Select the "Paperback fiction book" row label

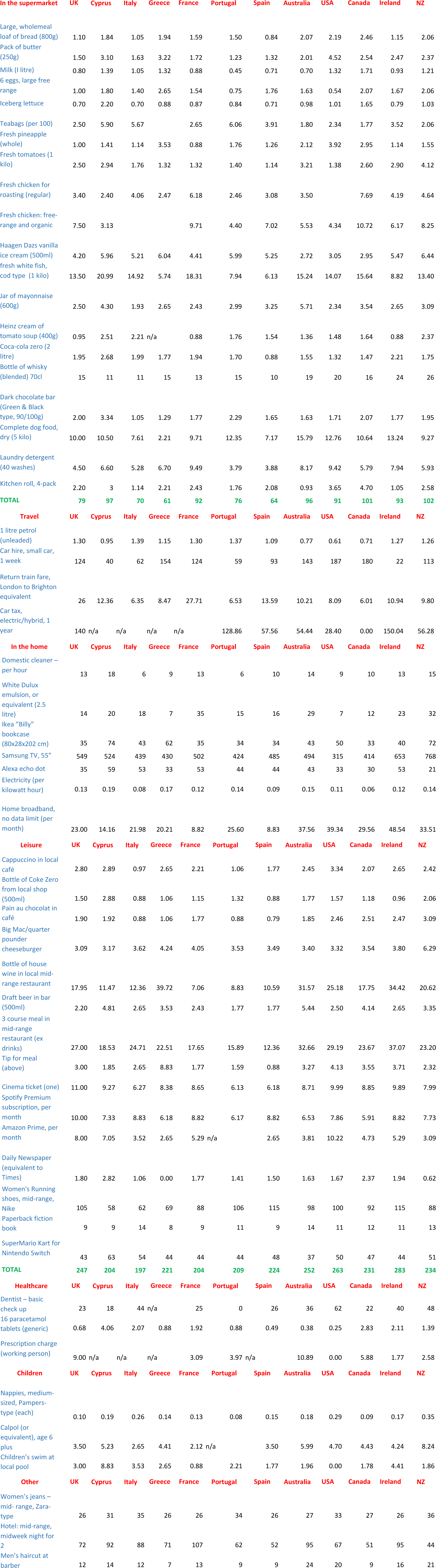click(x=27, y=1224)
